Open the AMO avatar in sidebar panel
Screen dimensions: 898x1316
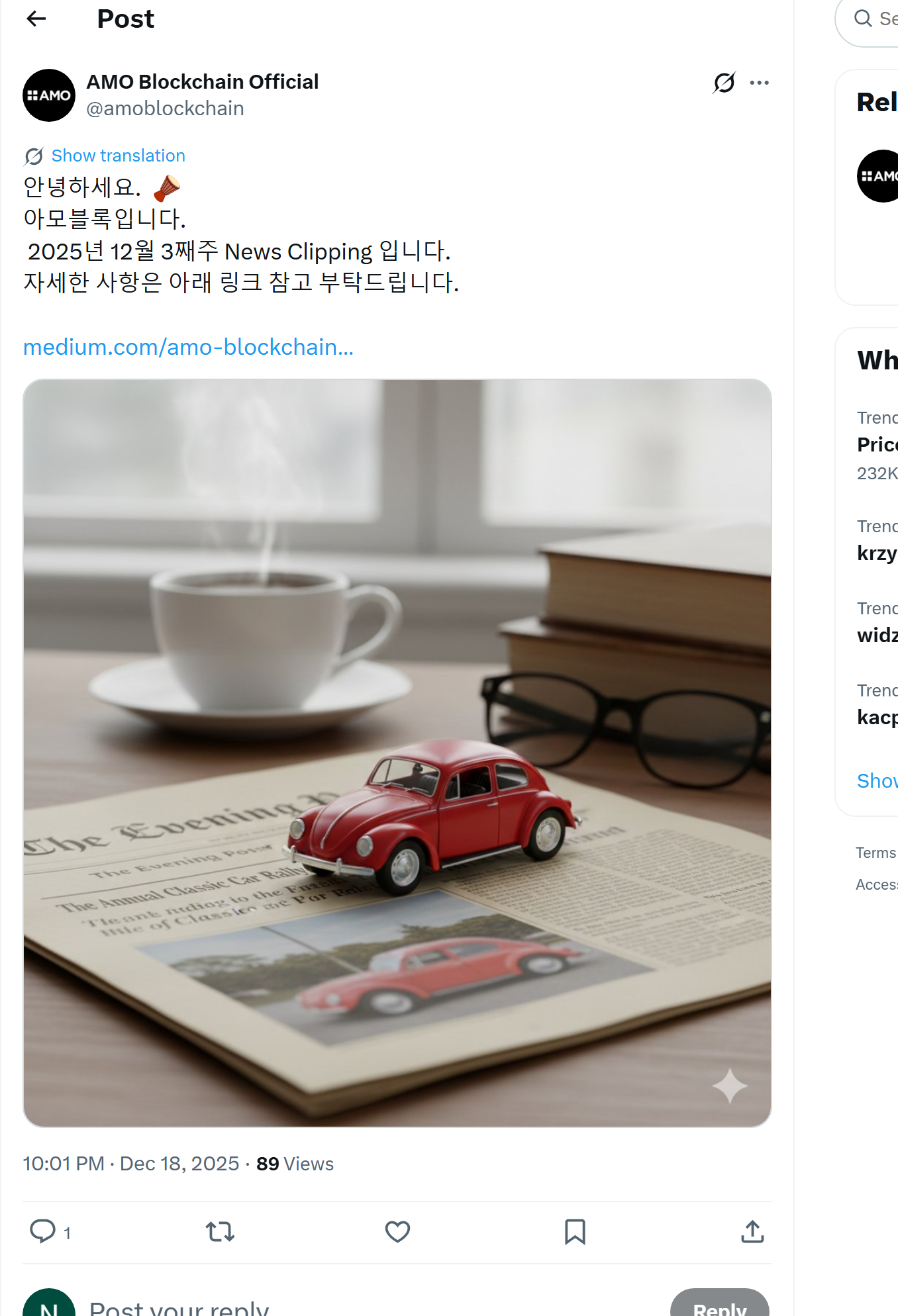point(877,176)
